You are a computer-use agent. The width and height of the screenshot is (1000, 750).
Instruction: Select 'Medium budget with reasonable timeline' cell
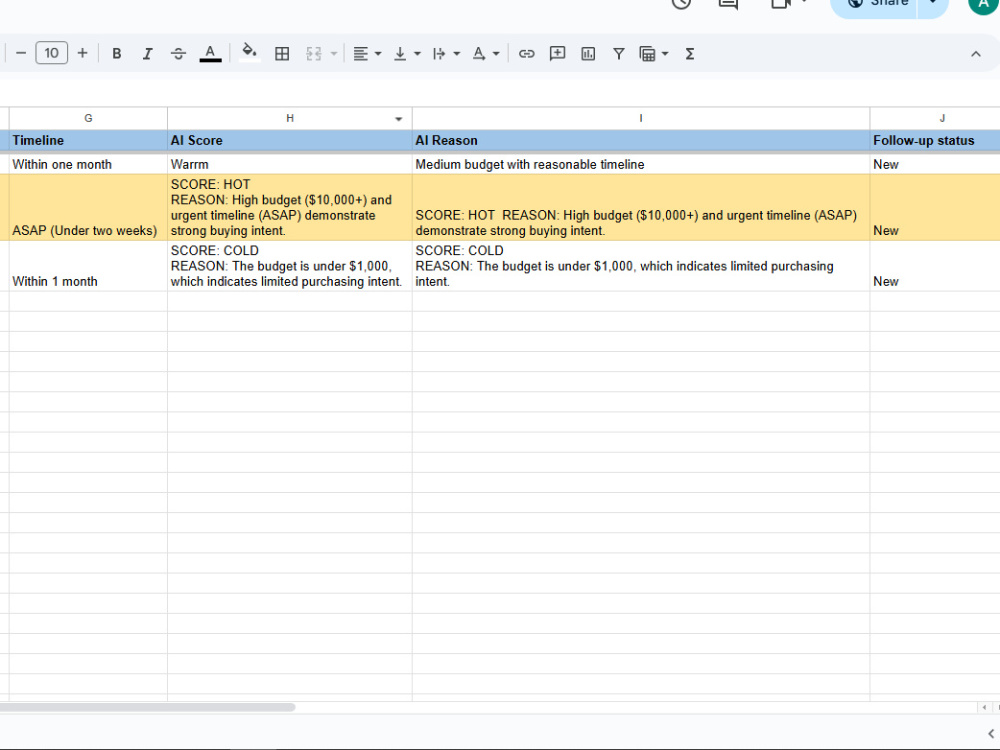pos(641,164)
